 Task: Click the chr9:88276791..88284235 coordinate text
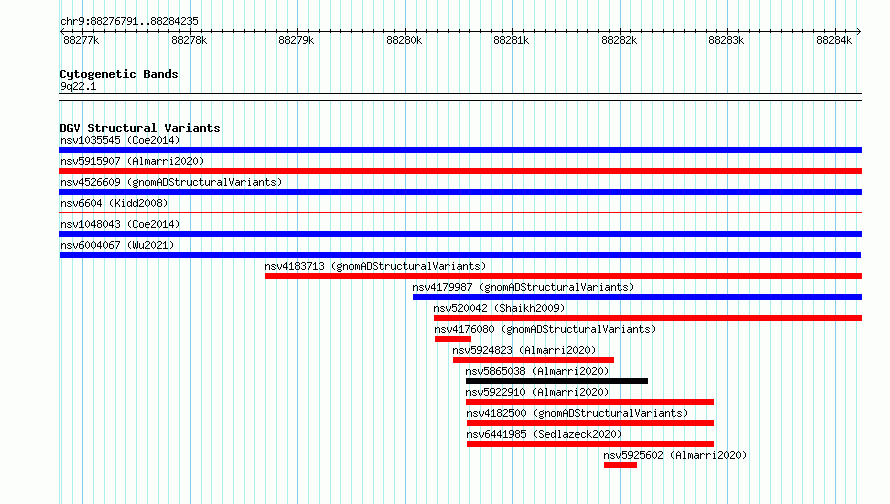click(x=129, y=21)
